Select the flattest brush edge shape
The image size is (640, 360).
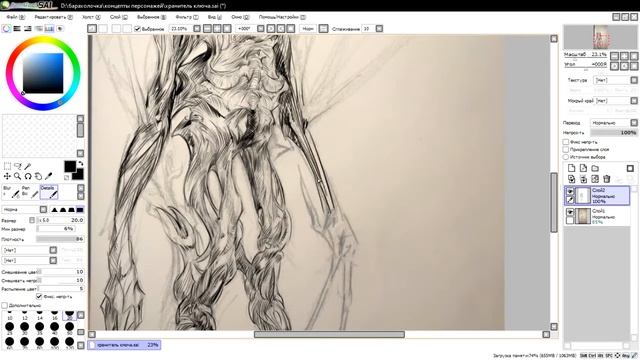coord(80,209)
